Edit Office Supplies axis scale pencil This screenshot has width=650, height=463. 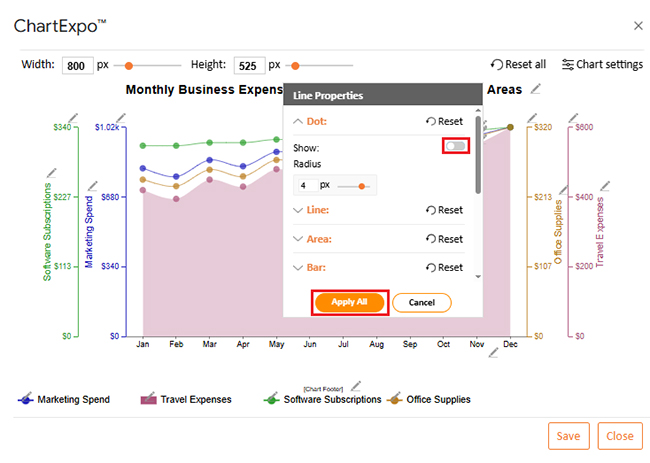tap(532, 118)
